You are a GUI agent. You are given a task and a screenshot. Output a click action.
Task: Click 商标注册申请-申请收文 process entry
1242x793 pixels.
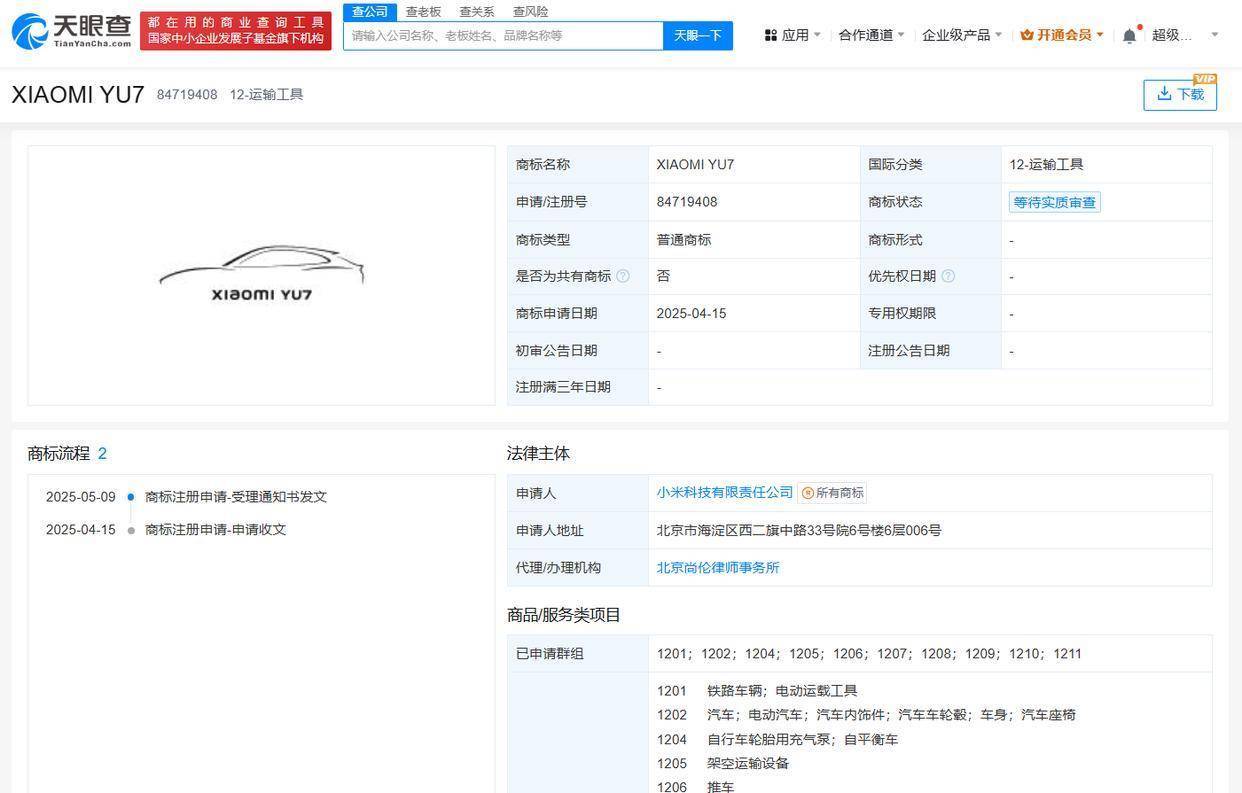point(216,530)
